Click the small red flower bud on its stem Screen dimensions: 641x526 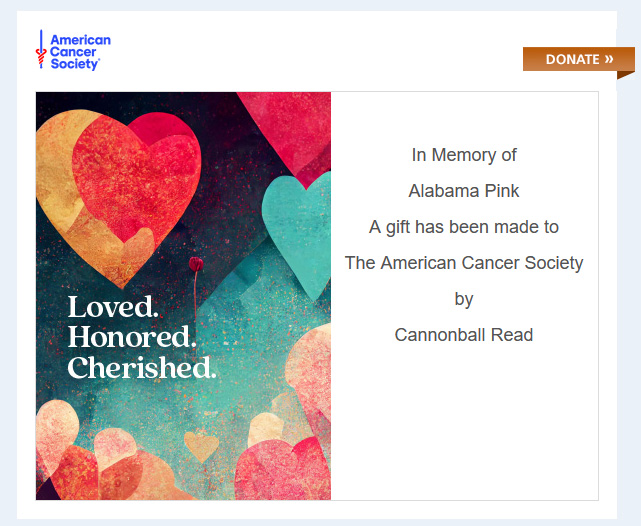(196, 264)
